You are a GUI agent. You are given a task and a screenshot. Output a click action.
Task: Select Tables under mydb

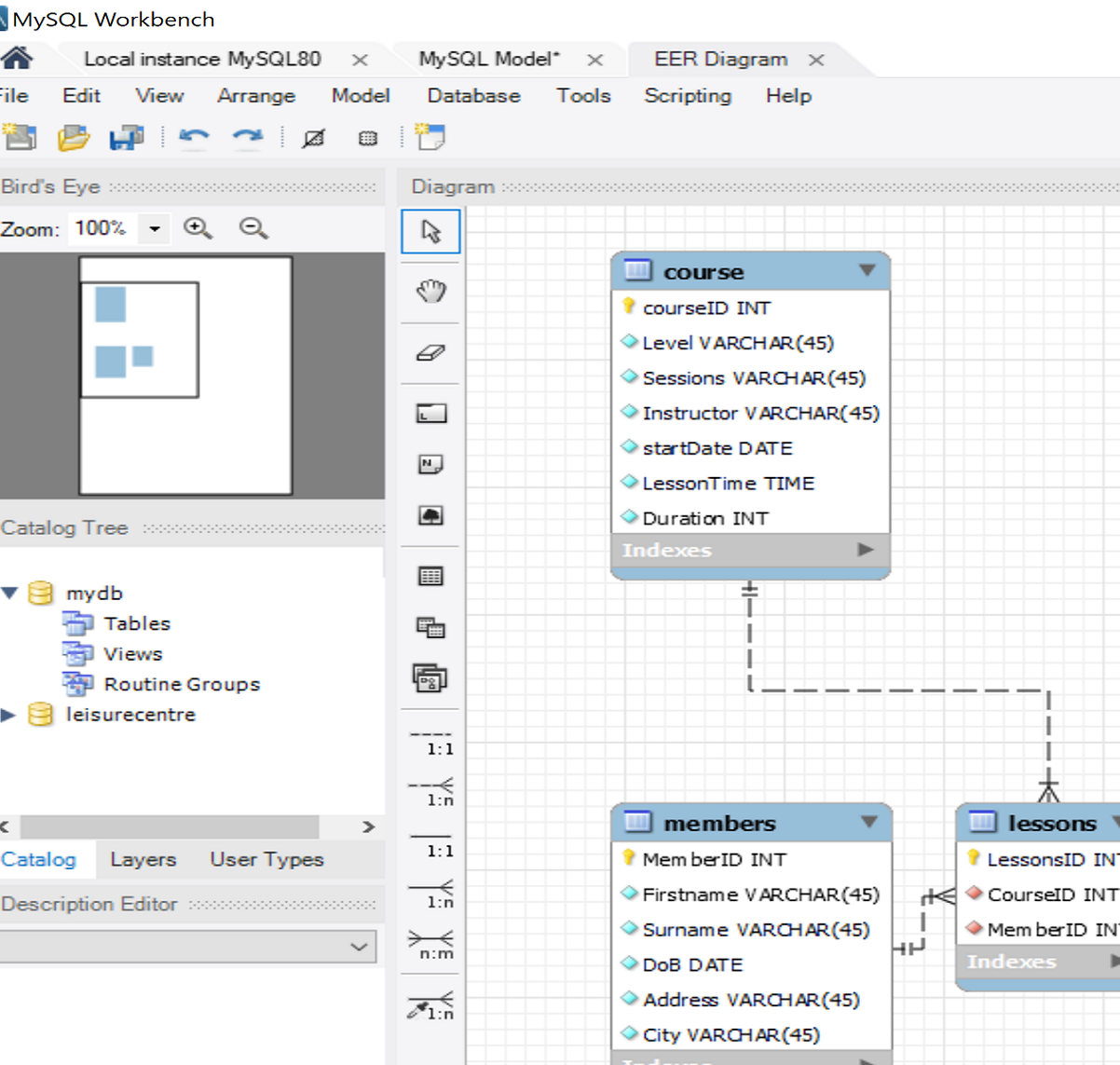137,623
